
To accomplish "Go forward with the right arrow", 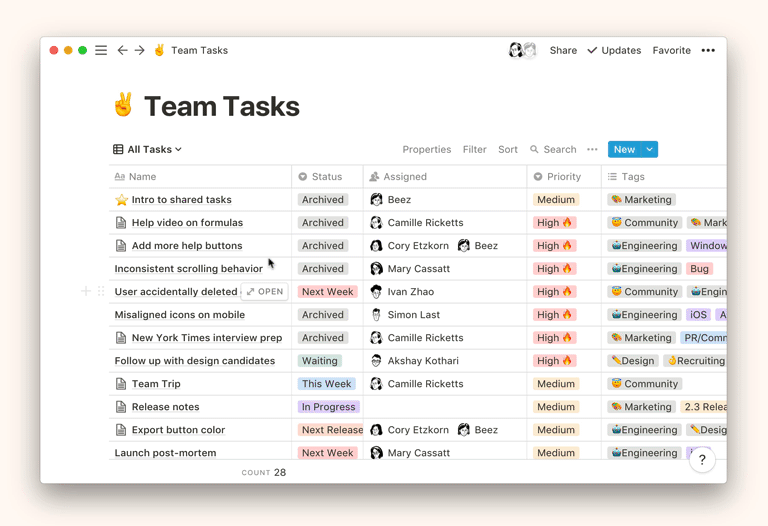I will tap(140, 50).
